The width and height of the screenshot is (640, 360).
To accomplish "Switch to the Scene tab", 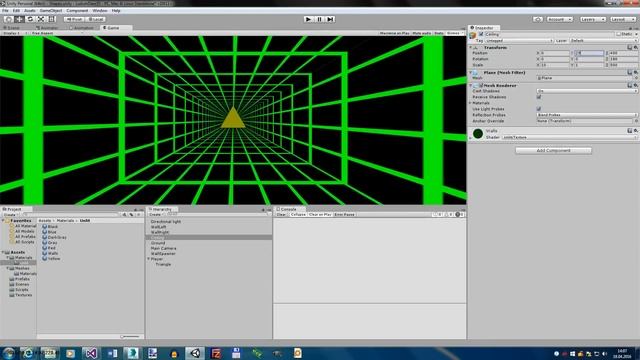I will click(x=12, y=28).
